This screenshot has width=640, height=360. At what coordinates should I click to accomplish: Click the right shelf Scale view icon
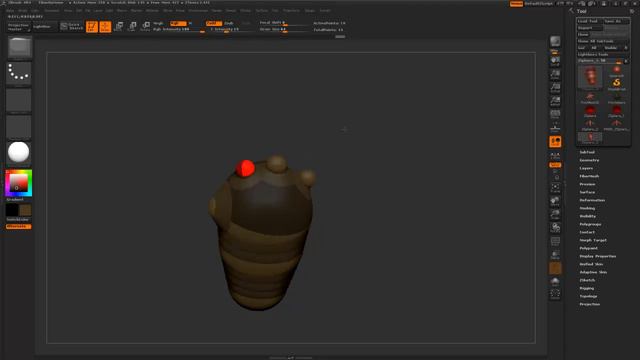(555, 214)
